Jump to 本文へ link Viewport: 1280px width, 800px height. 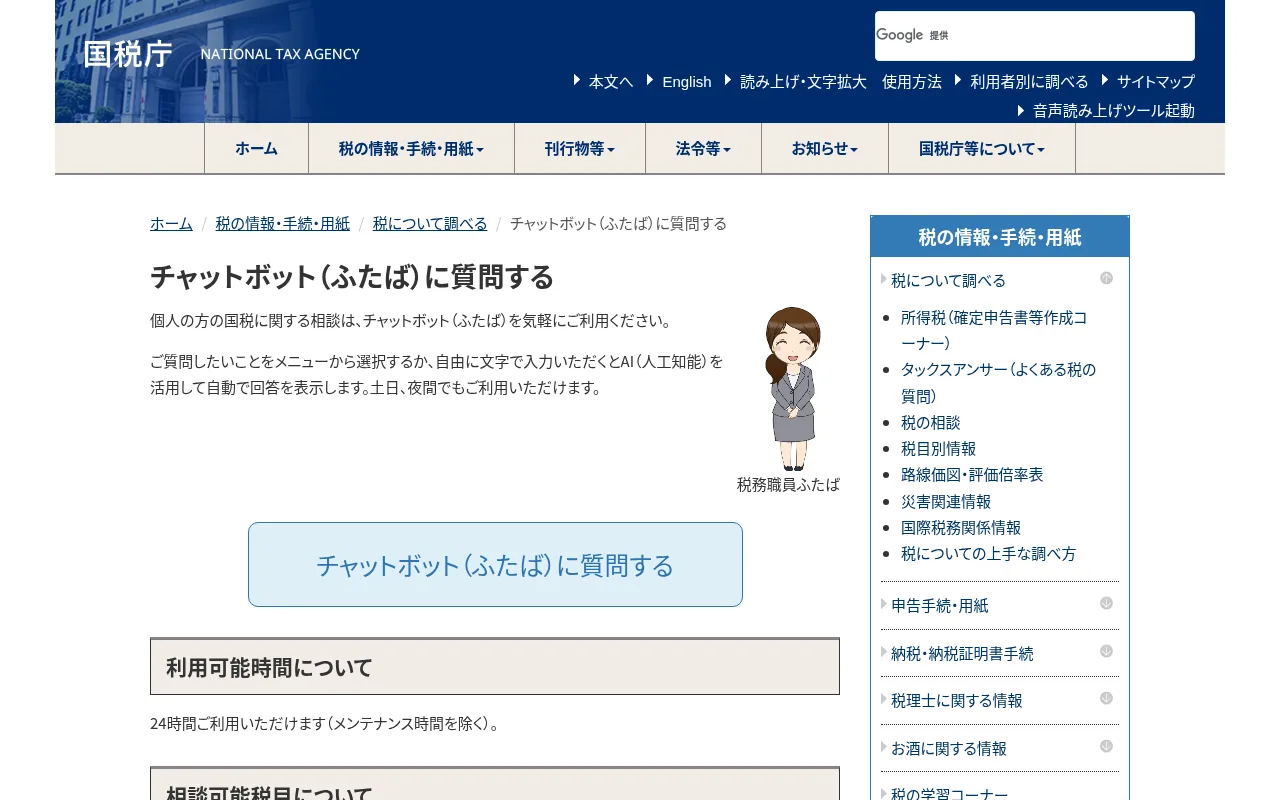(610, 82)
